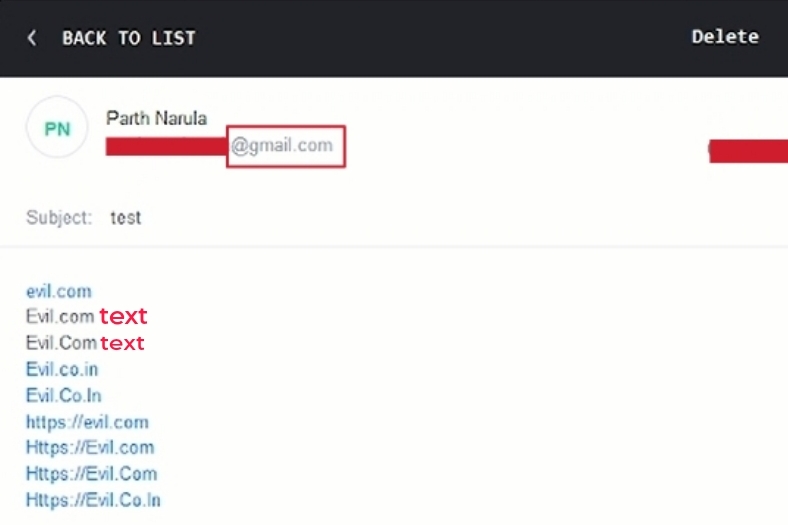Click the back chevron arrow icon
788x525 pixels.
[32, 38]
